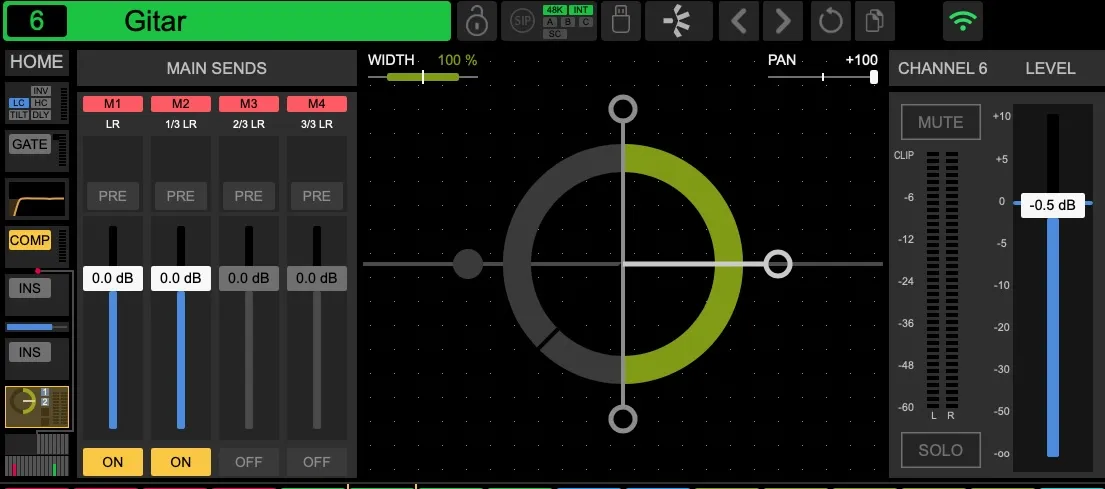Open the USB drive recorder icon

[x=621, y=21]
